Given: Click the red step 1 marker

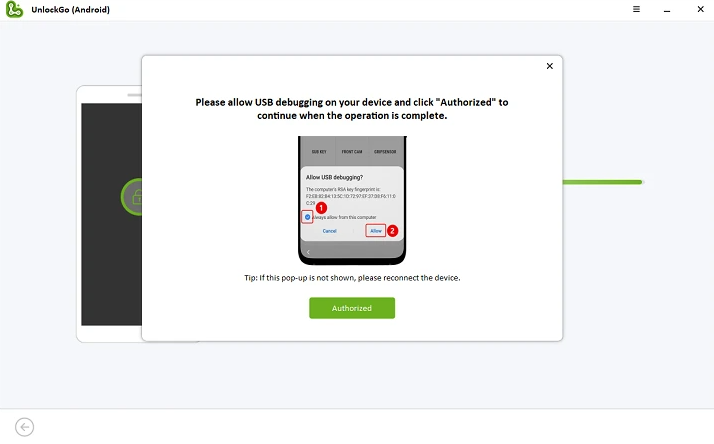Looking at the screenshot, I should pos(321,208).
